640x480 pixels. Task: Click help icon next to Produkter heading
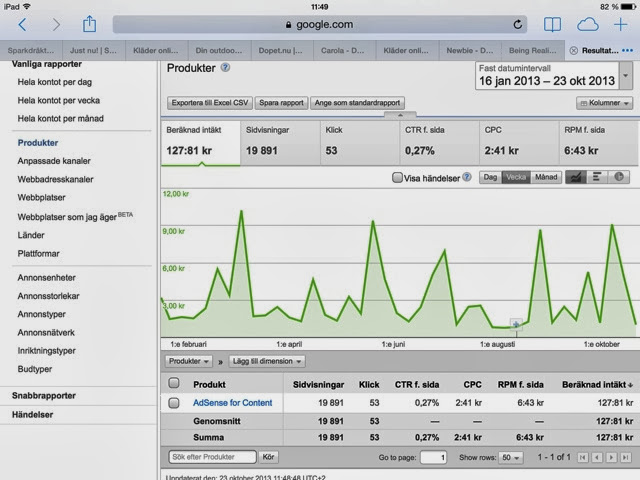pos(225,68)
